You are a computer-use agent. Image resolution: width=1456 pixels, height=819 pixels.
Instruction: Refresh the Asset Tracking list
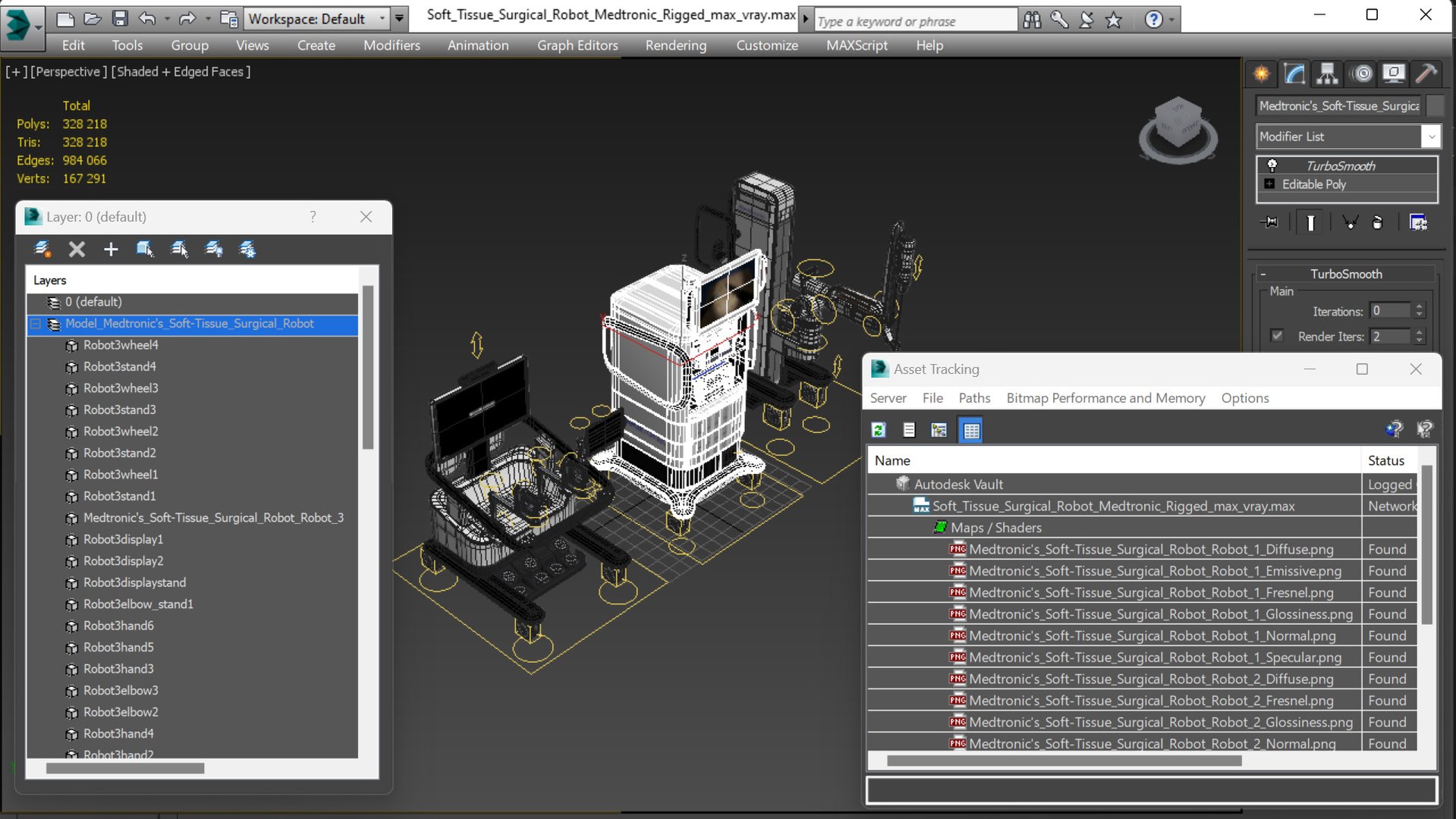pyautogui.click(x=879, y=431)
